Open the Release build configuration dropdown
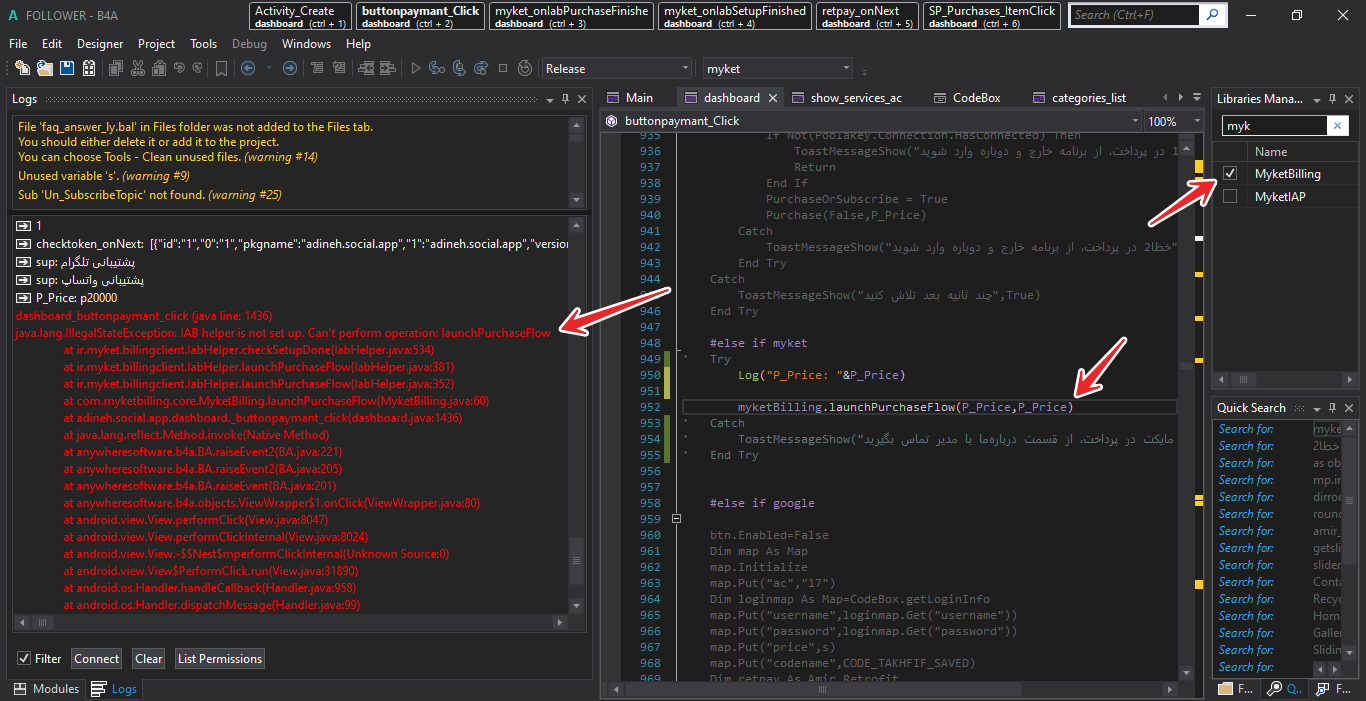 coord(616,68)
